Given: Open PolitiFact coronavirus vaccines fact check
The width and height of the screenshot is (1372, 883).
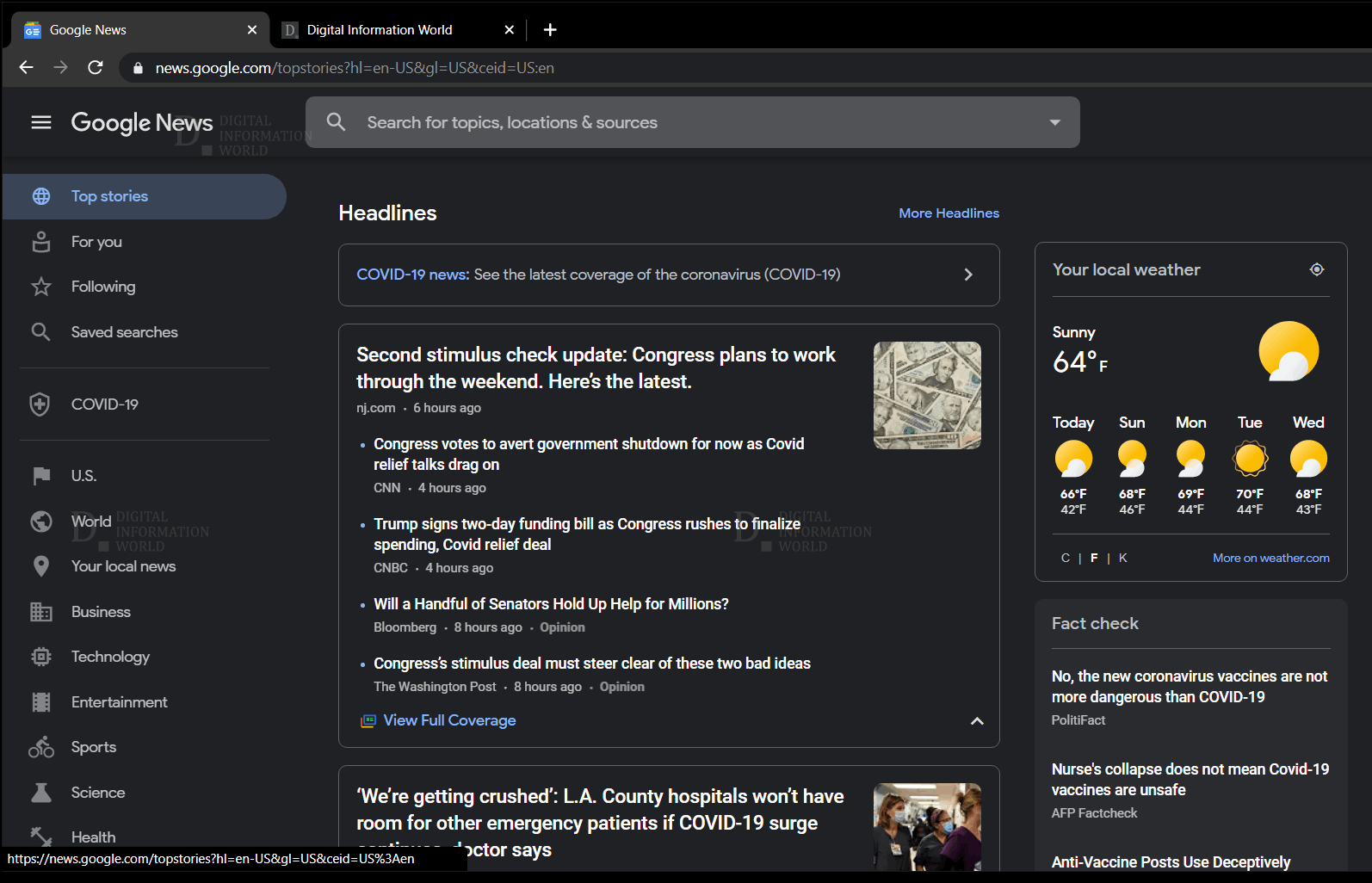Looking at the screenshot, I should point(1190,687).
